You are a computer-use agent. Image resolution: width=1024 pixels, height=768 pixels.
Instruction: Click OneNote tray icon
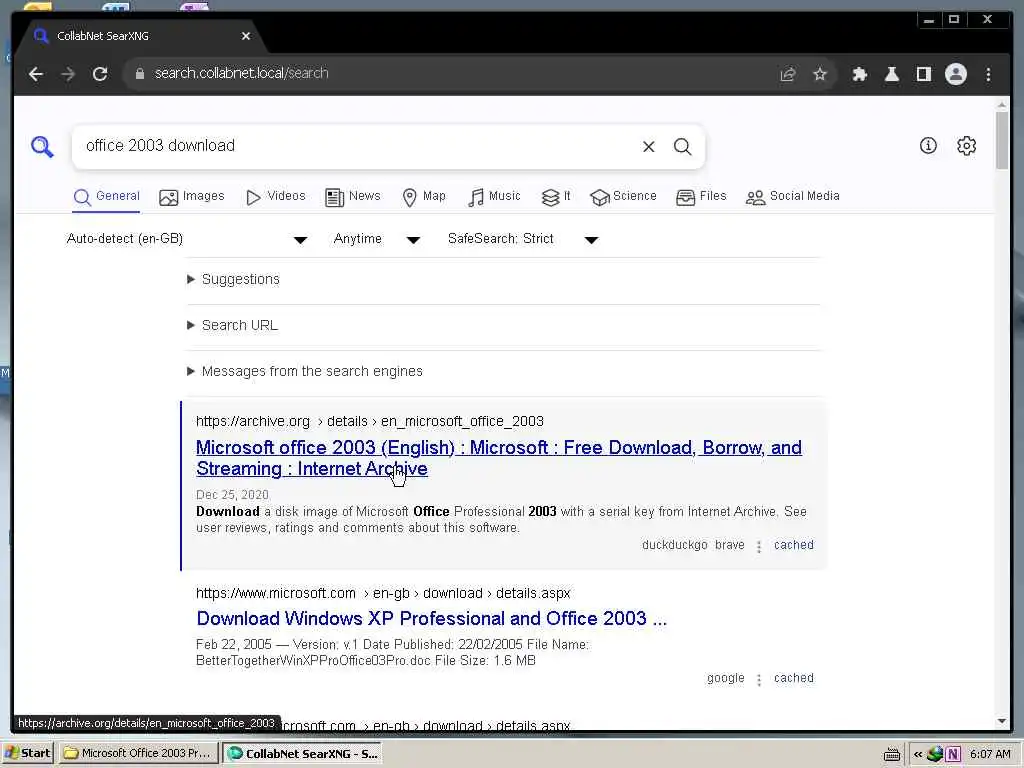pyautogui.click(x=953, y=754)
